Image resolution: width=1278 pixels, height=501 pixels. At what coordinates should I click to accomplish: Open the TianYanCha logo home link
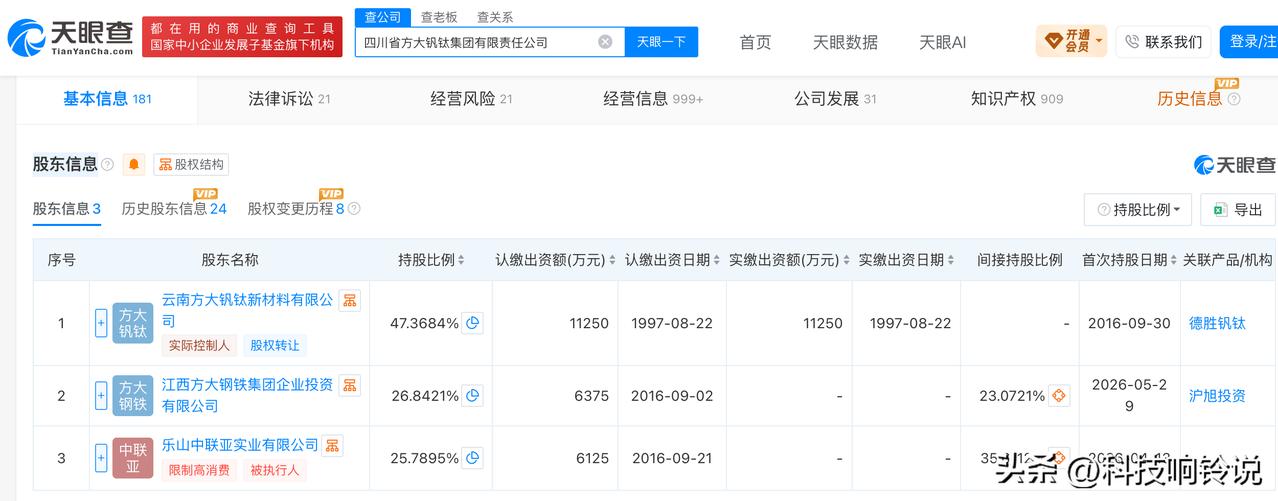coord(71,38)
